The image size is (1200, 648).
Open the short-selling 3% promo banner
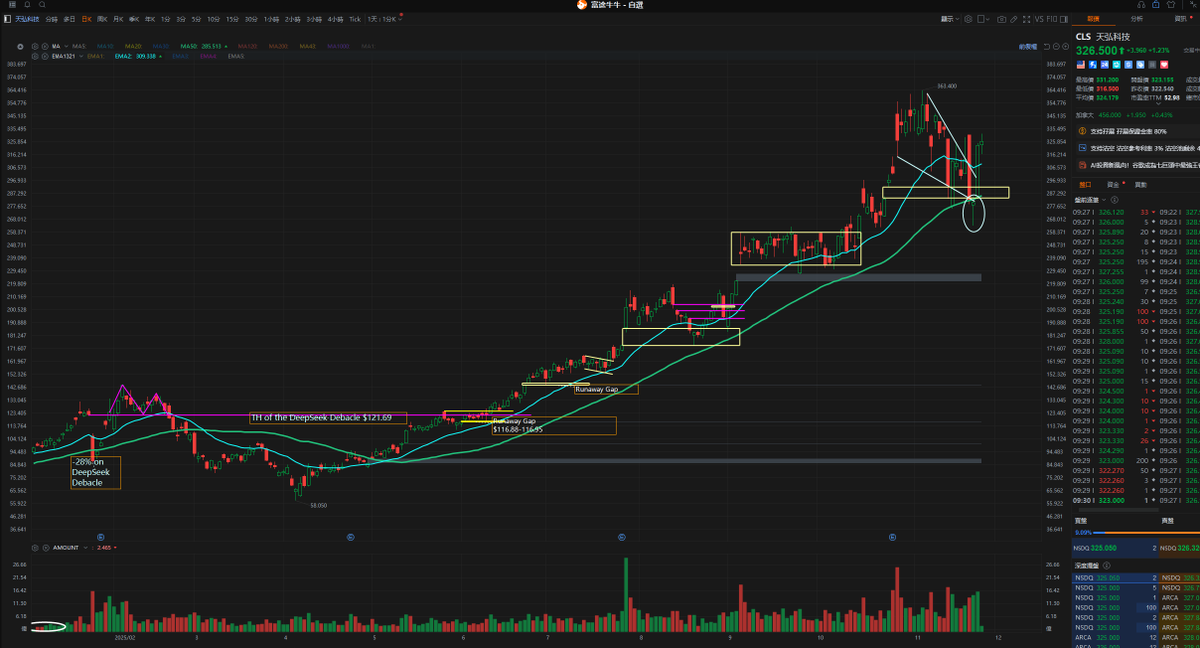click(1138, 148)
